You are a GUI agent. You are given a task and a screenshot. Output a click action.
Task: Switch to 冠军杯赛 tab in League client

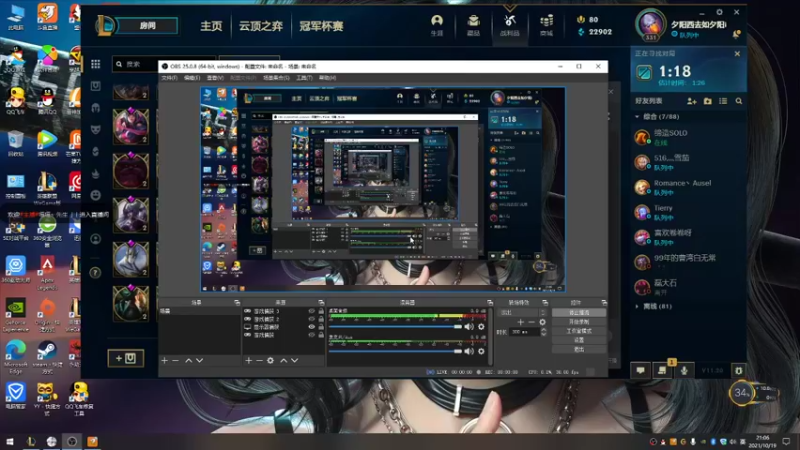321,26
